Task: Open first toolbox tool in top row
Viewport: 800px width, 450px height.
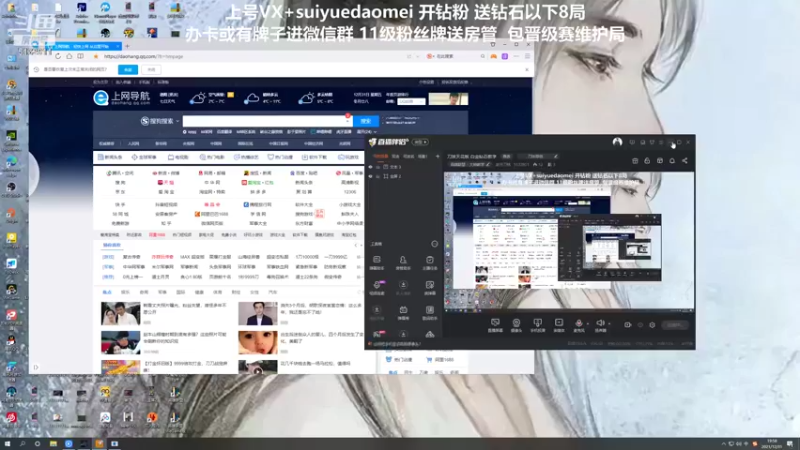Action: pos(377,262)
